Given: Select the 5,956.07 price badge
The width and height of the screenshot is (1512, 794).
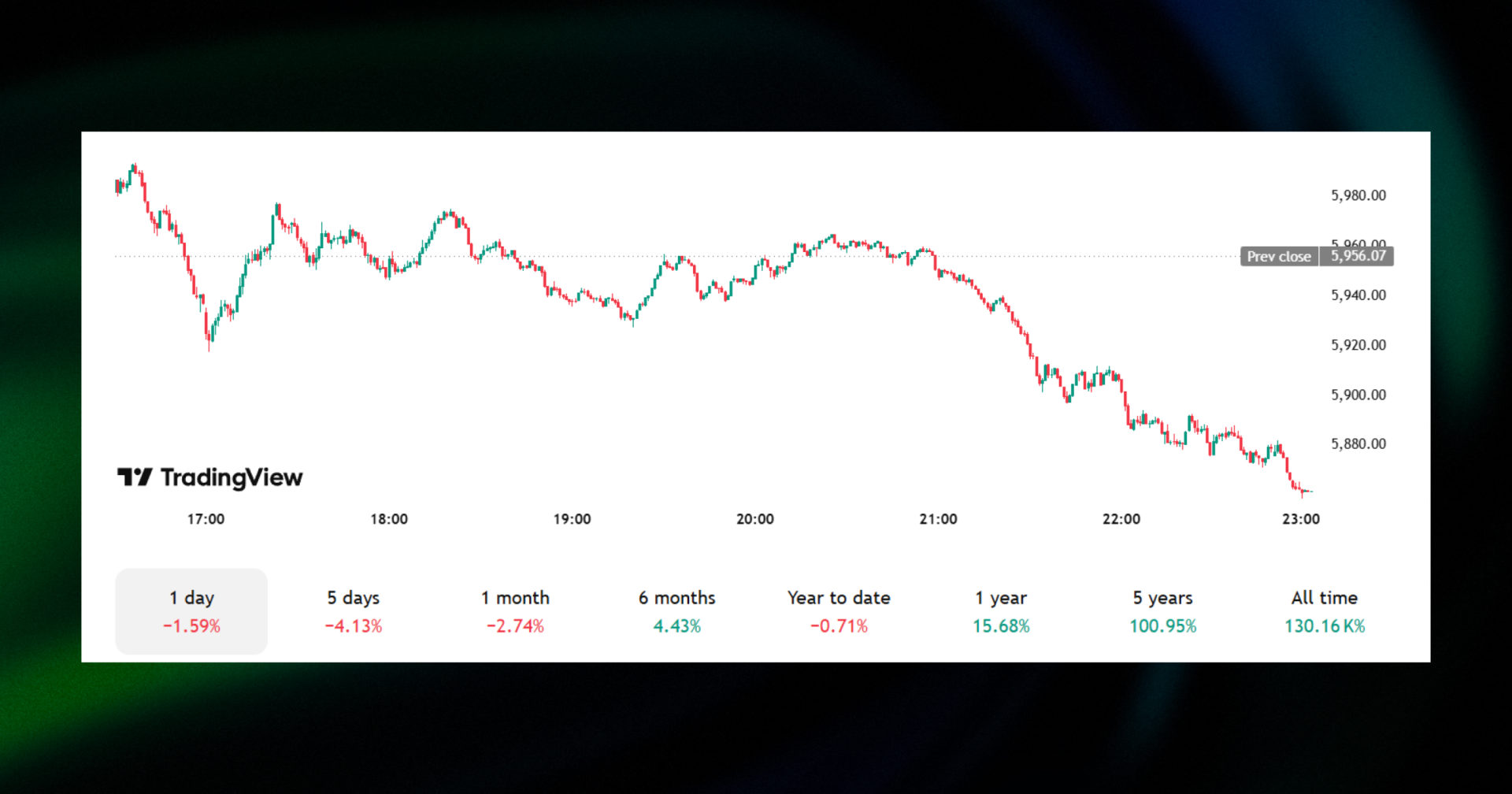Looking at the screenshot, I should [1356, 257].
